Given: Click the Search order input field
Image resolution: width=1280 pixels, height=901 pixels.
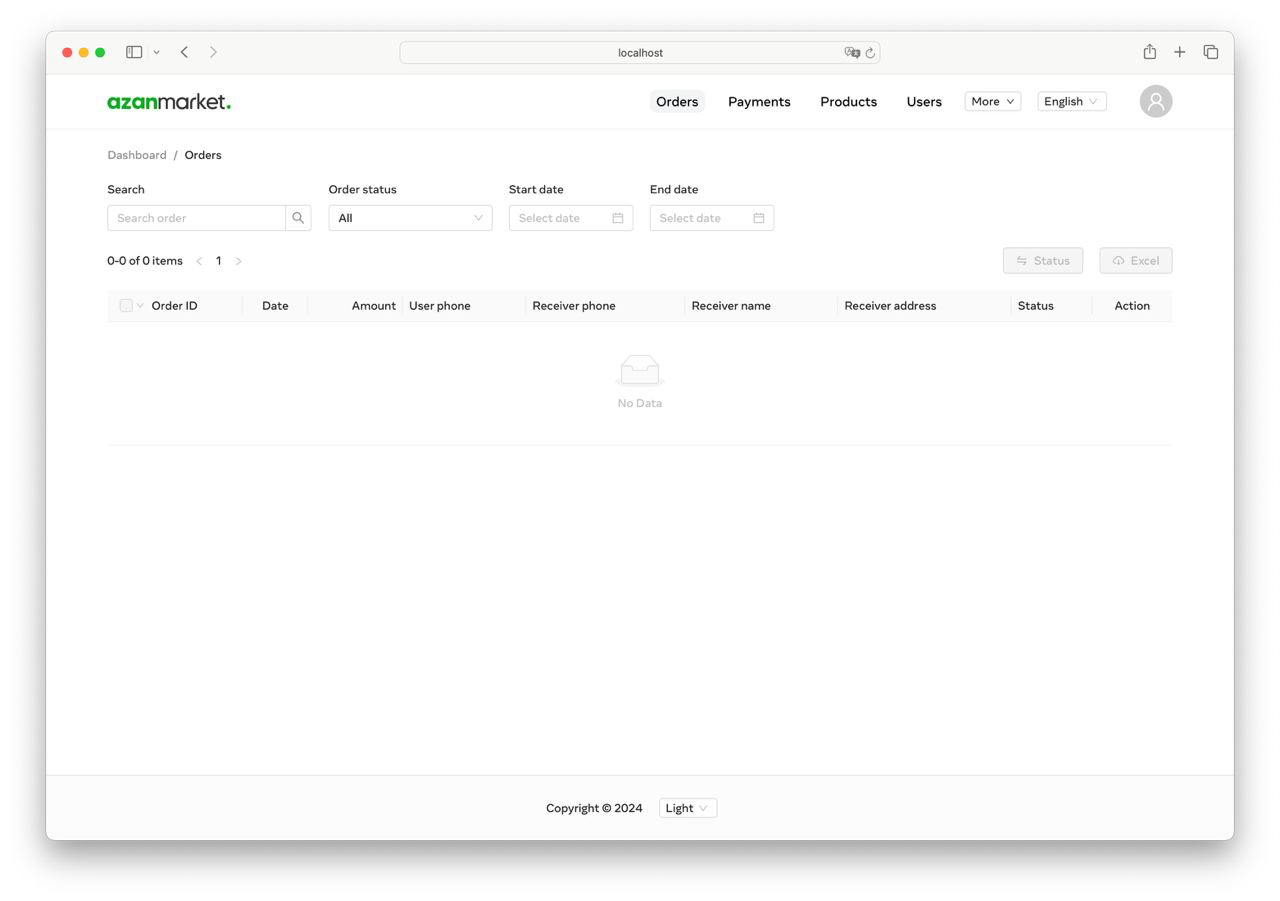Looking at the screenshot, I should (196, 217).
